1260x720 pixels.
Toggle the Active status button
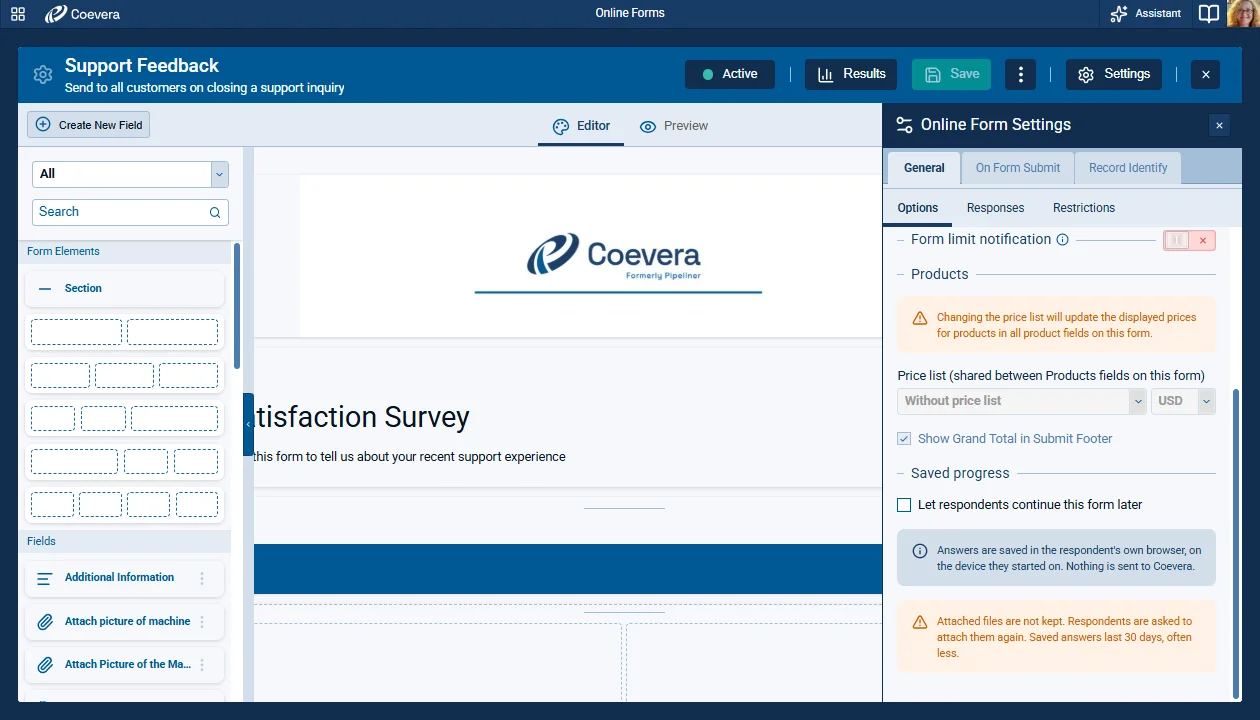point(730,74)
